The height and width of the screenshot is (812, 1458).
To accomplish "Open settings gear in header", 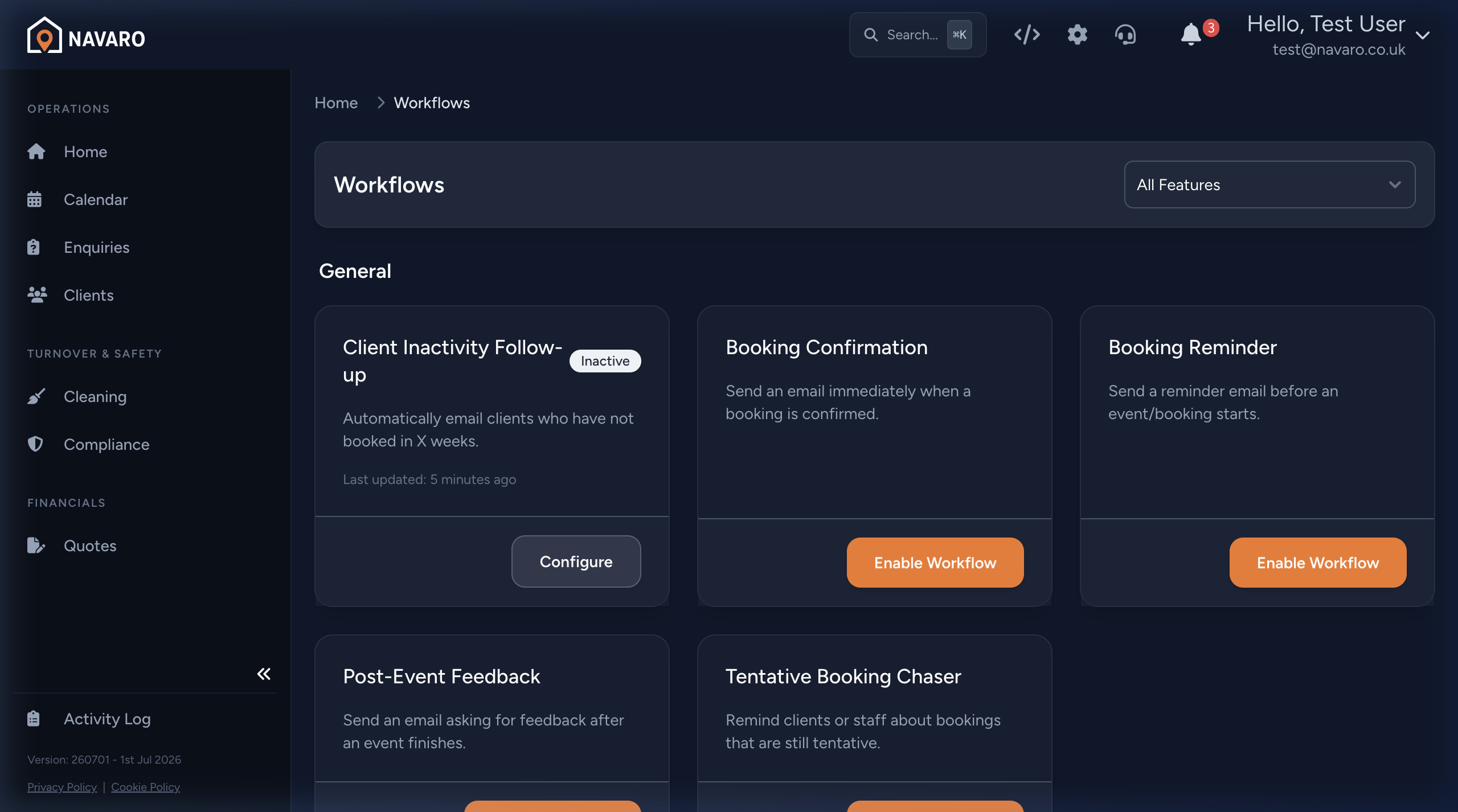I will tap(1077, 35).
